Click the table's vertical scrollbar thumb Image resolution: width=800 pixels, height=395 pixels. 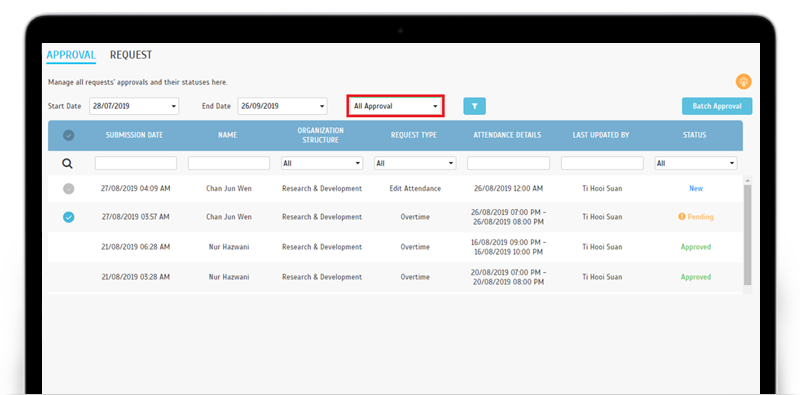point(747,234)
